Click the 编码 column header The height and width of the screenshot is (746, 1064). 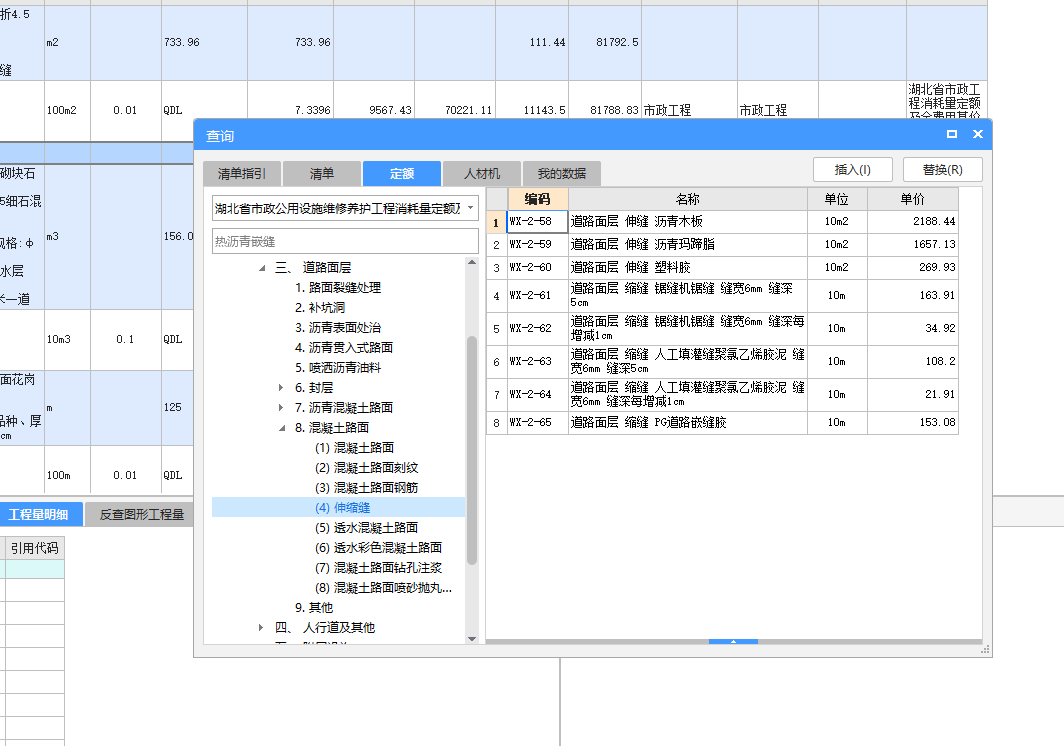(537, 199)
